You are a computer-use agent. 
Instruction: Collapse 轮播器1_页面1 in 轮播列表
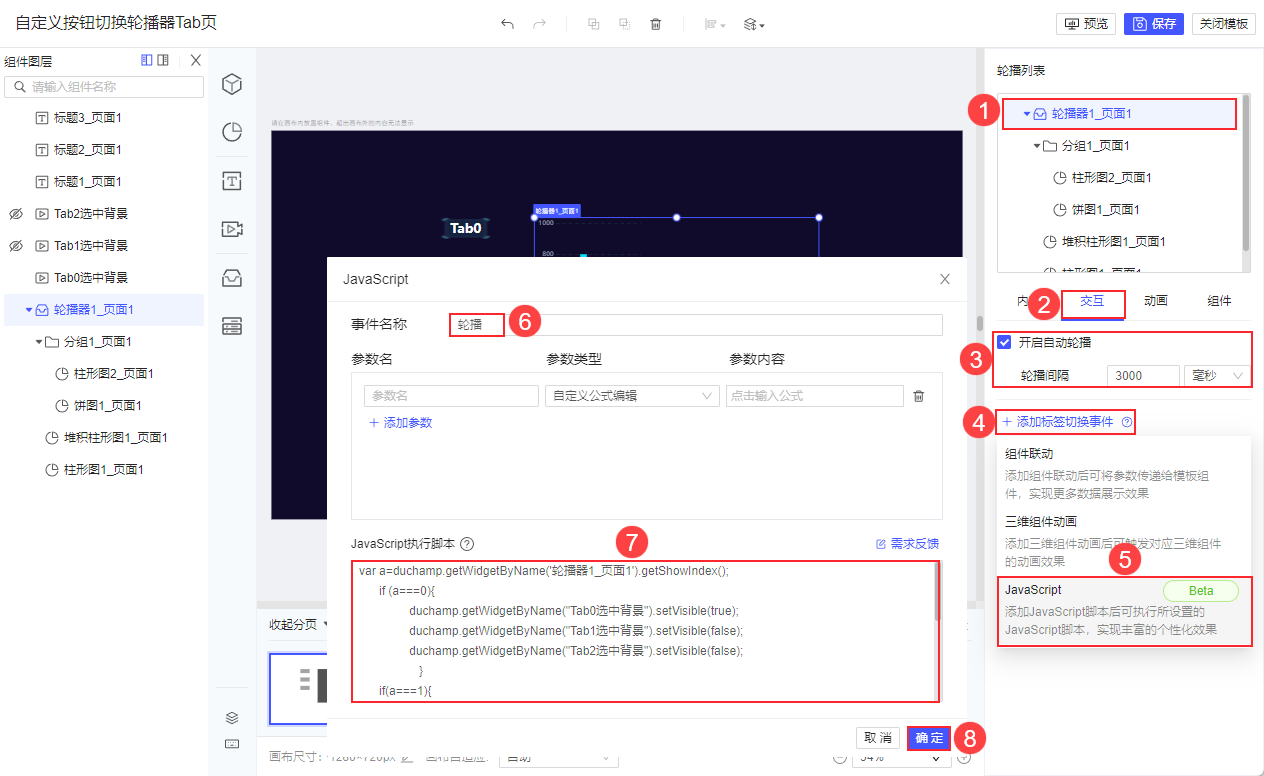tap(1026, 114)
